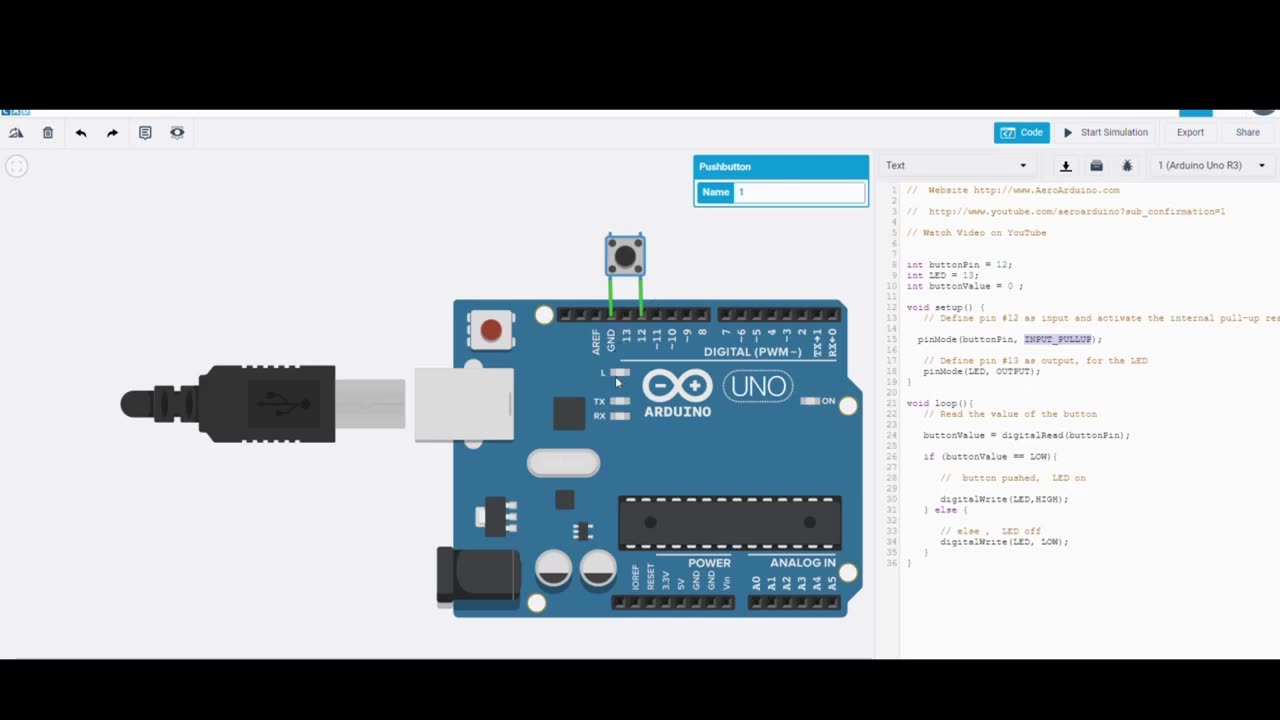Open the Arduino Uno R3 board dropdown
This screenshot has height=720, width=1280.
[x=1211, y=166]
